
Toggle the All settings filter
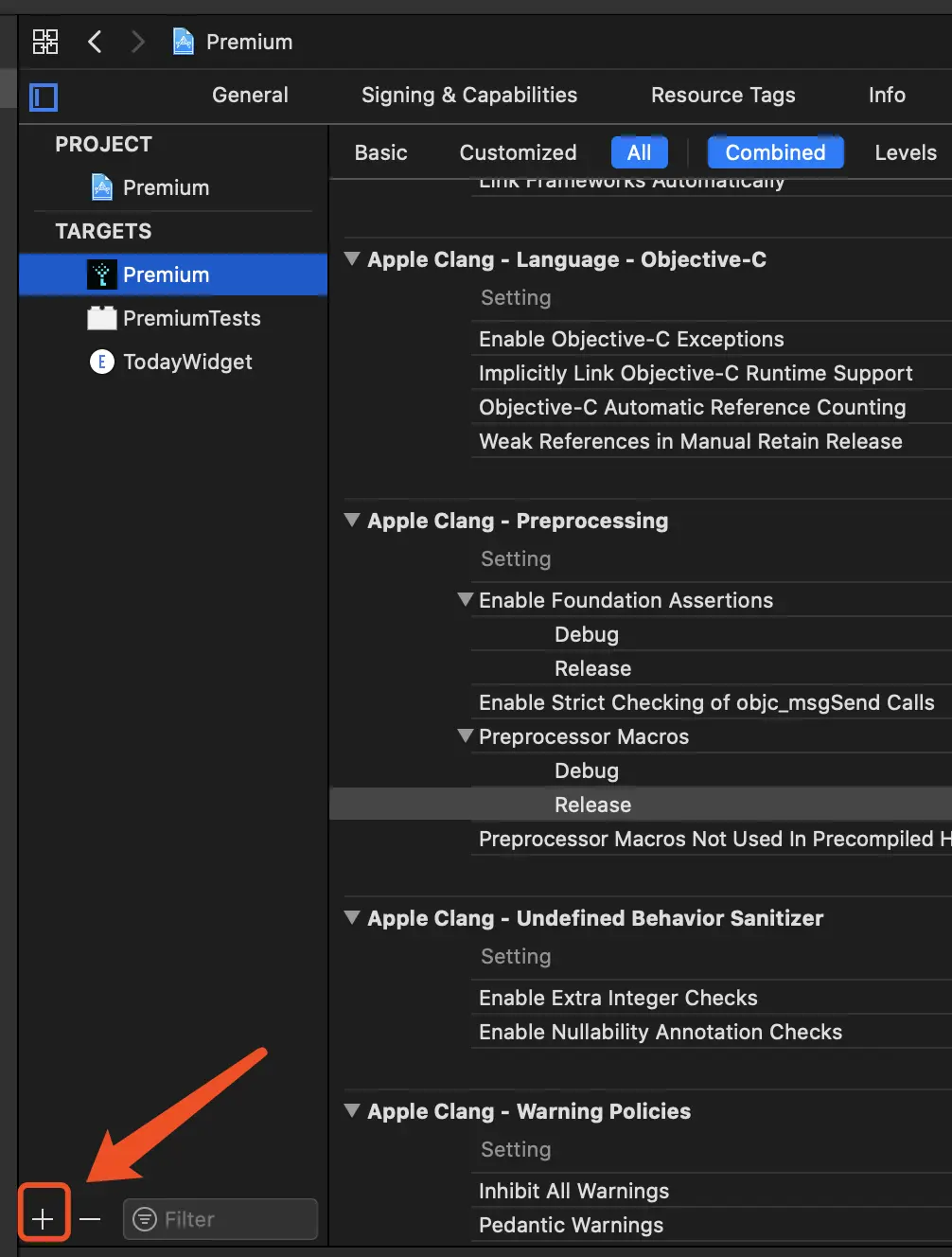(639, 152)
